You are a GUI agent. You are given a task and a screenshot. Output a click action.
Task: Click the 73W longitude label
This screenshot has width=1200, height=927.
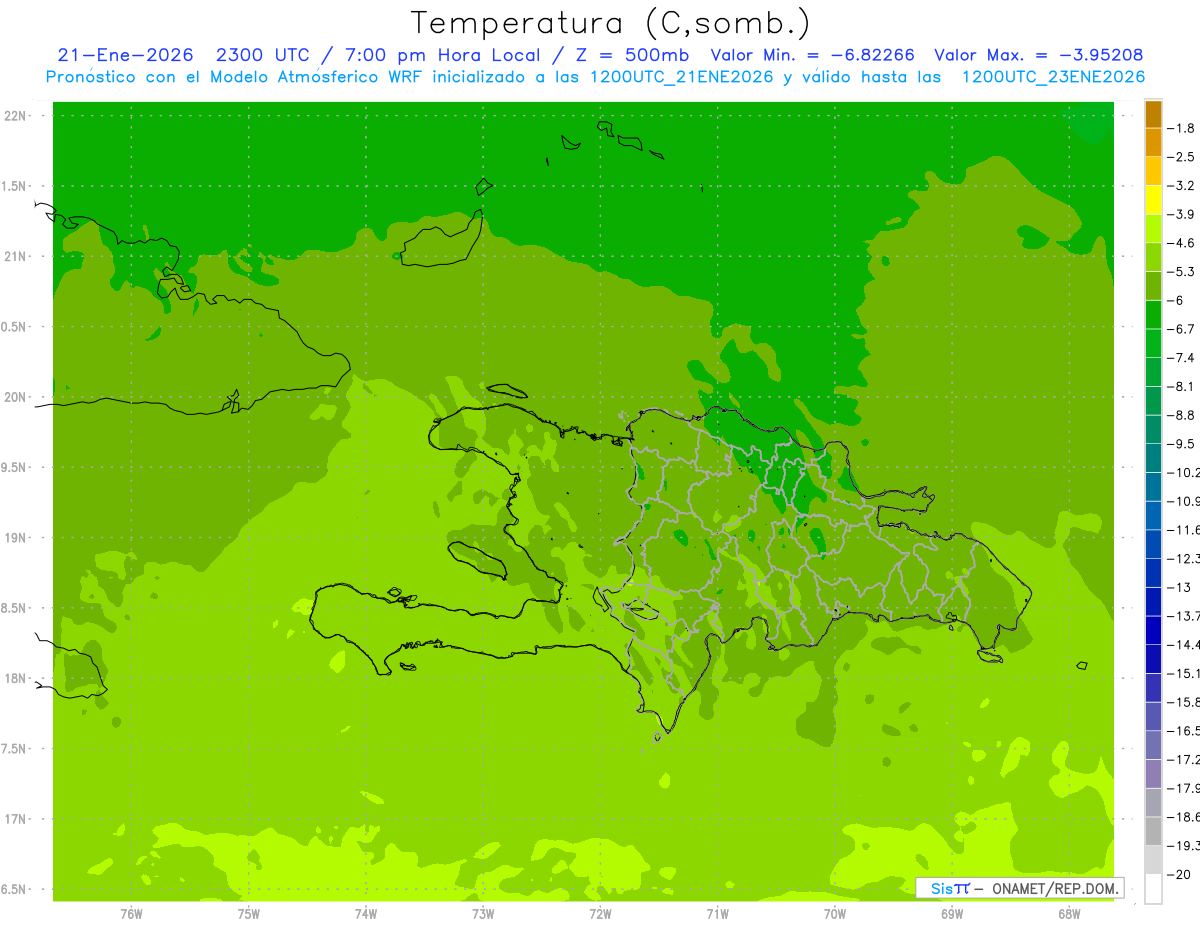pyautogui.click(x=483, y=914)
